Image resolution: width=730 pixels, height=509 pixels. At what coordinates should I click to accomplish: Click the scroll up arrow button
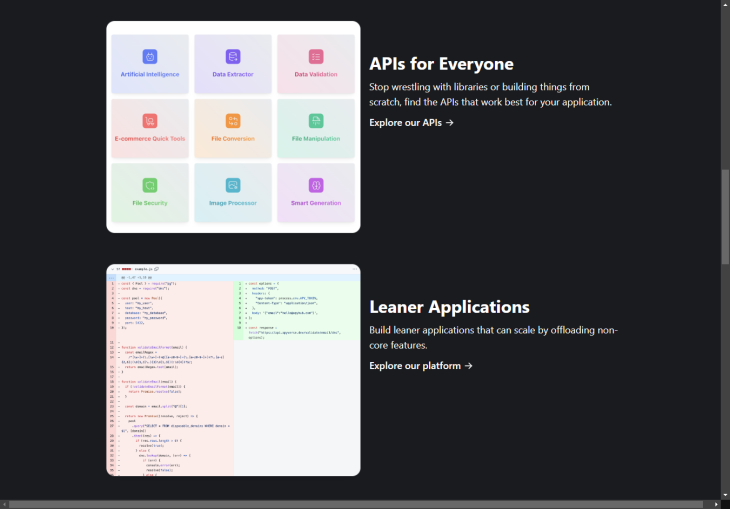(x=725, y=5)
